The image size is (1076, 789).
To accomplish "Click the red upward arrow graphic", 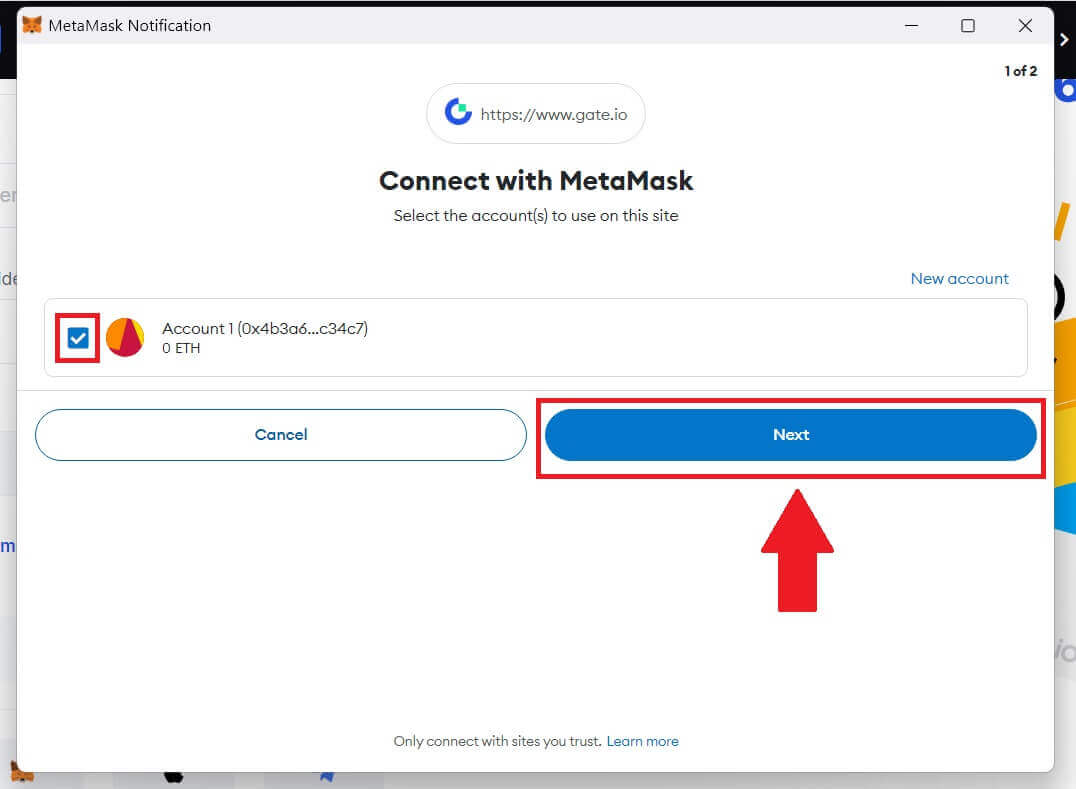I will tap(797, 550).
